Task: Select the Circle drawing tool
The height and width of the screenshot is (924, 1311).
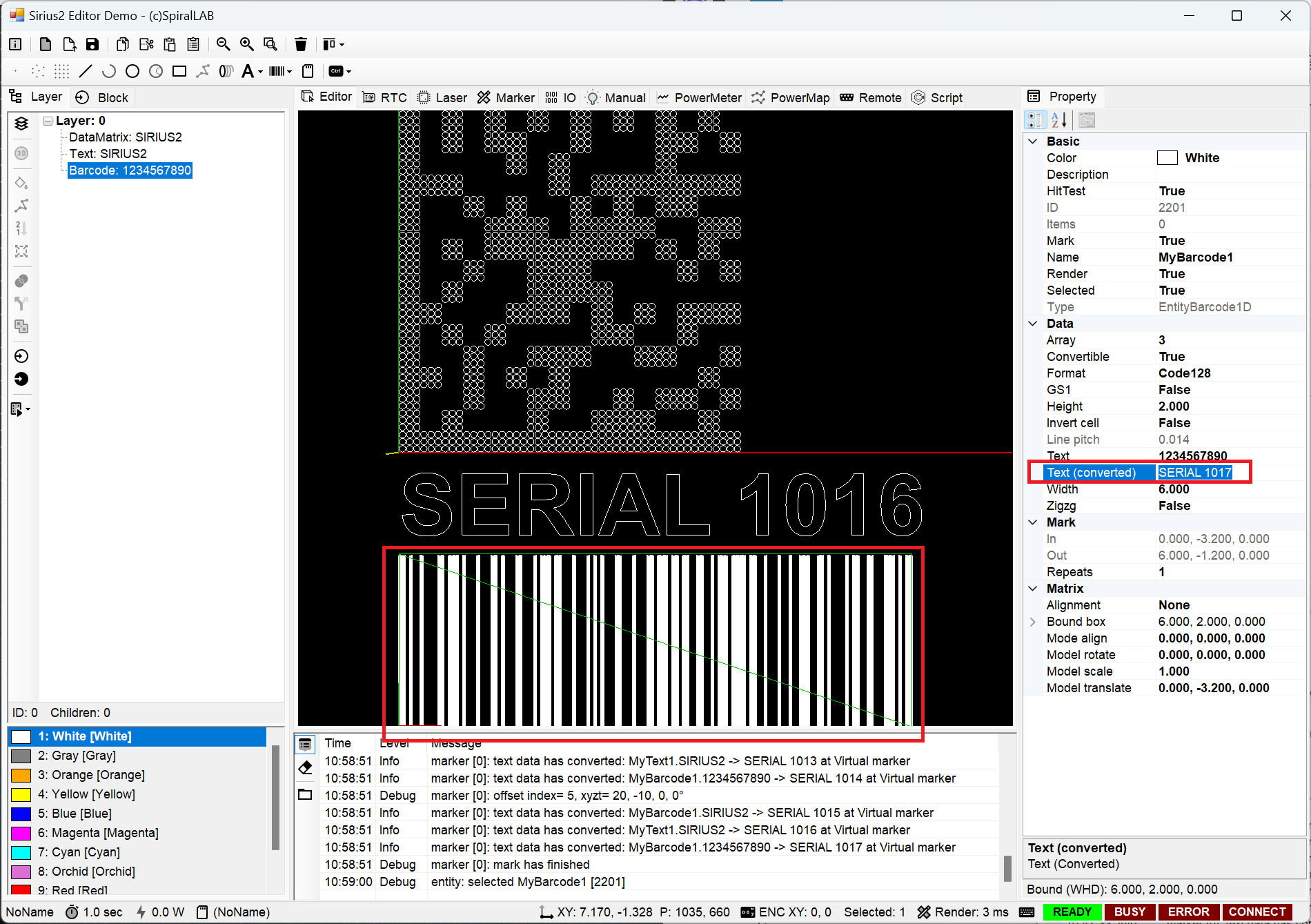Action: pos(132,71)
